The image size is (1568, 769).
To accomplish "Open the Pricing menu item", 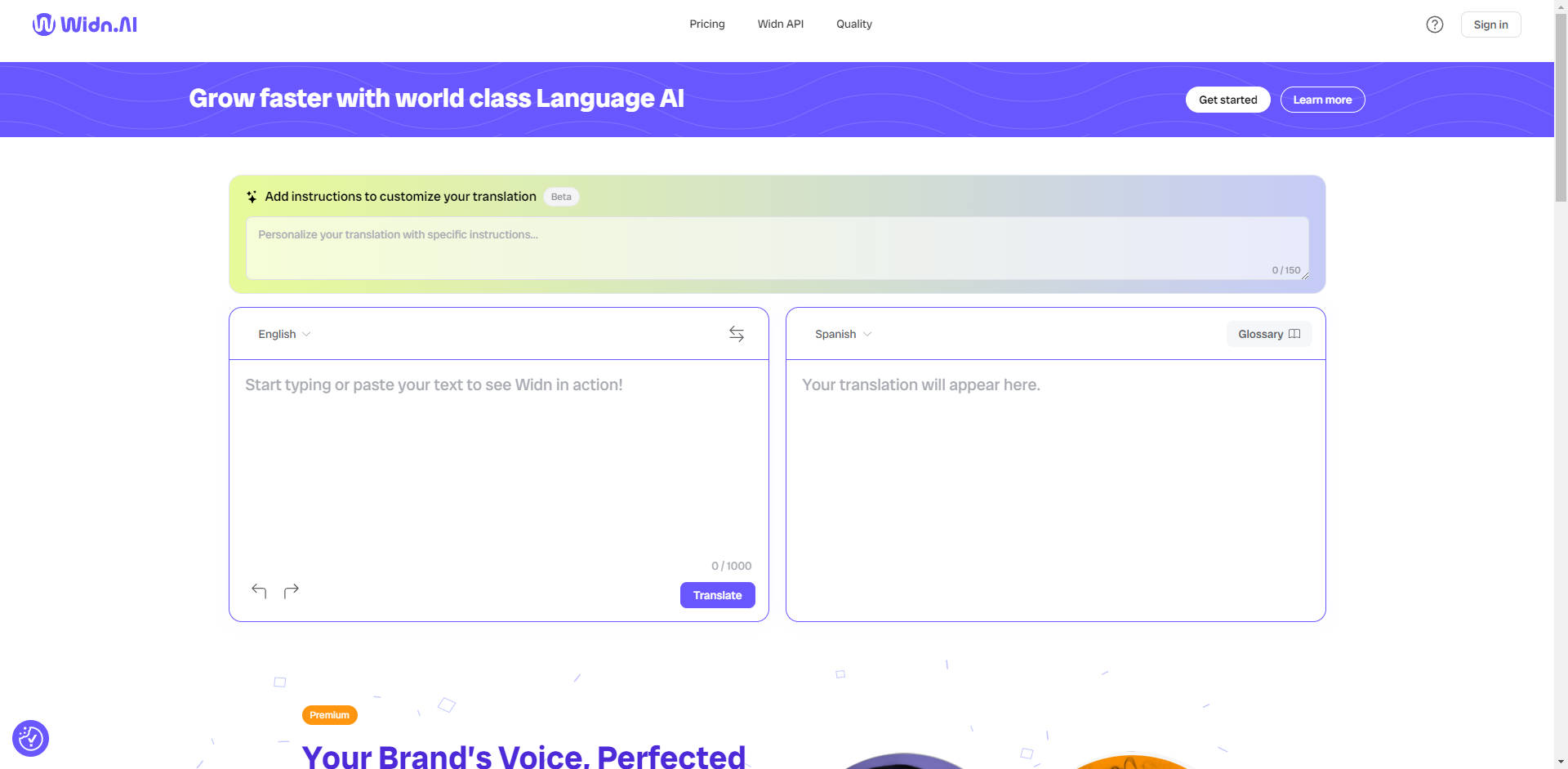I will pyautogui.click(x=706, y=24).
